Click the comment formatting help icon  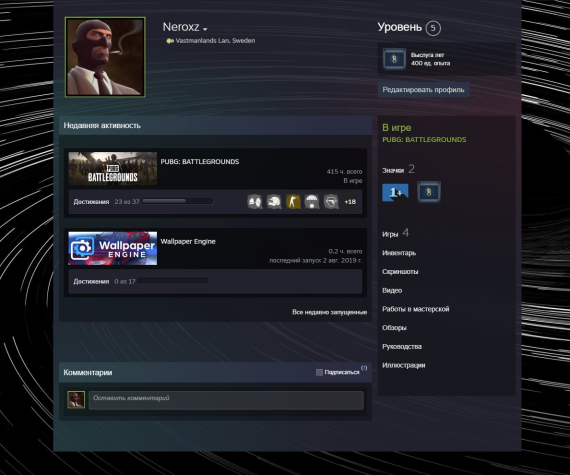tap(364, 368)
